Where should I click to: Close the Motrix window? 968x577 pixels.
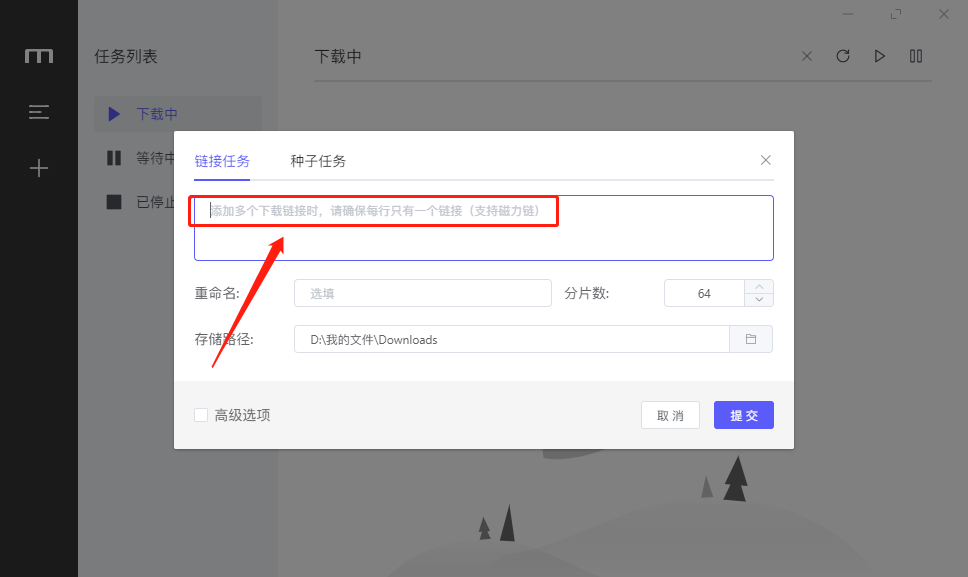(944, 14)
